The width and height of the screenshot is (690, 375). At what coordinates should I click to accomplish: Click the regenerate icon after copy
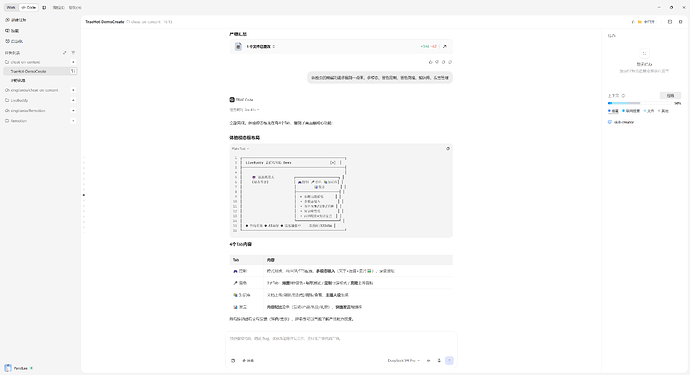(450, 62)
